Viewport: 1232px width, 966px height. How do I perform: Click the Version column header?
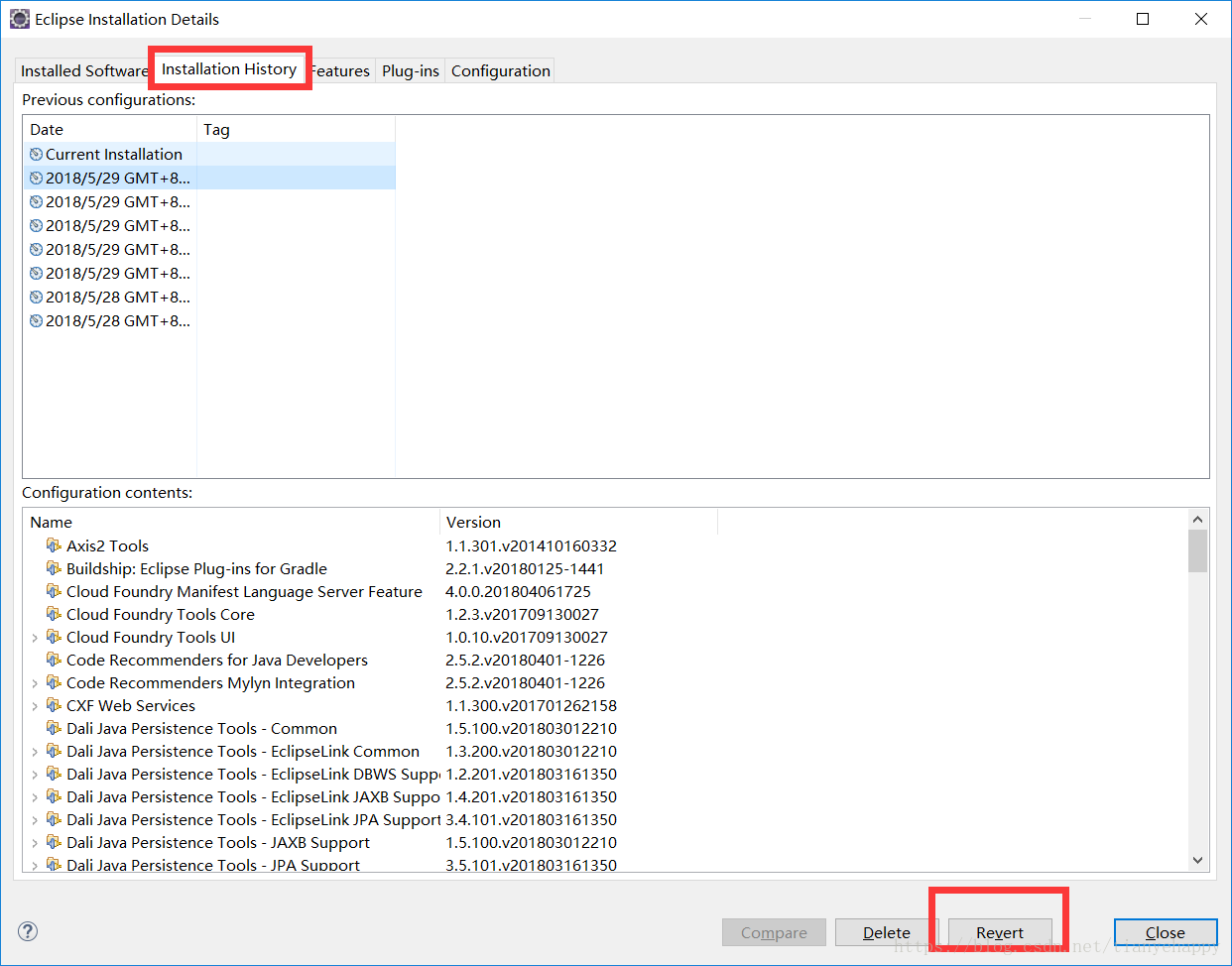point(578,522)
